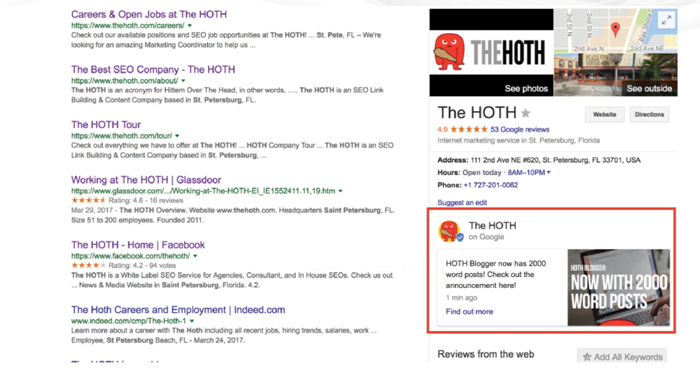Open the thehoth.com/tour URL dropdown arrow
Image resolution: width=700 pixels, height=381 pixels.
tap(177, 136)
